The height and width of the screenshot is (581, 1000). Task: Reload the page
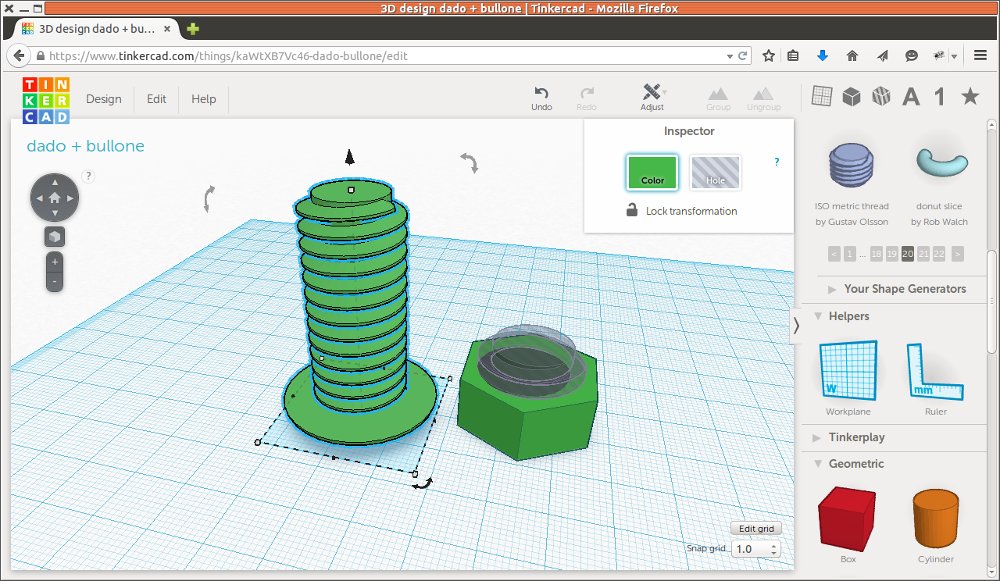coord(742,55)
